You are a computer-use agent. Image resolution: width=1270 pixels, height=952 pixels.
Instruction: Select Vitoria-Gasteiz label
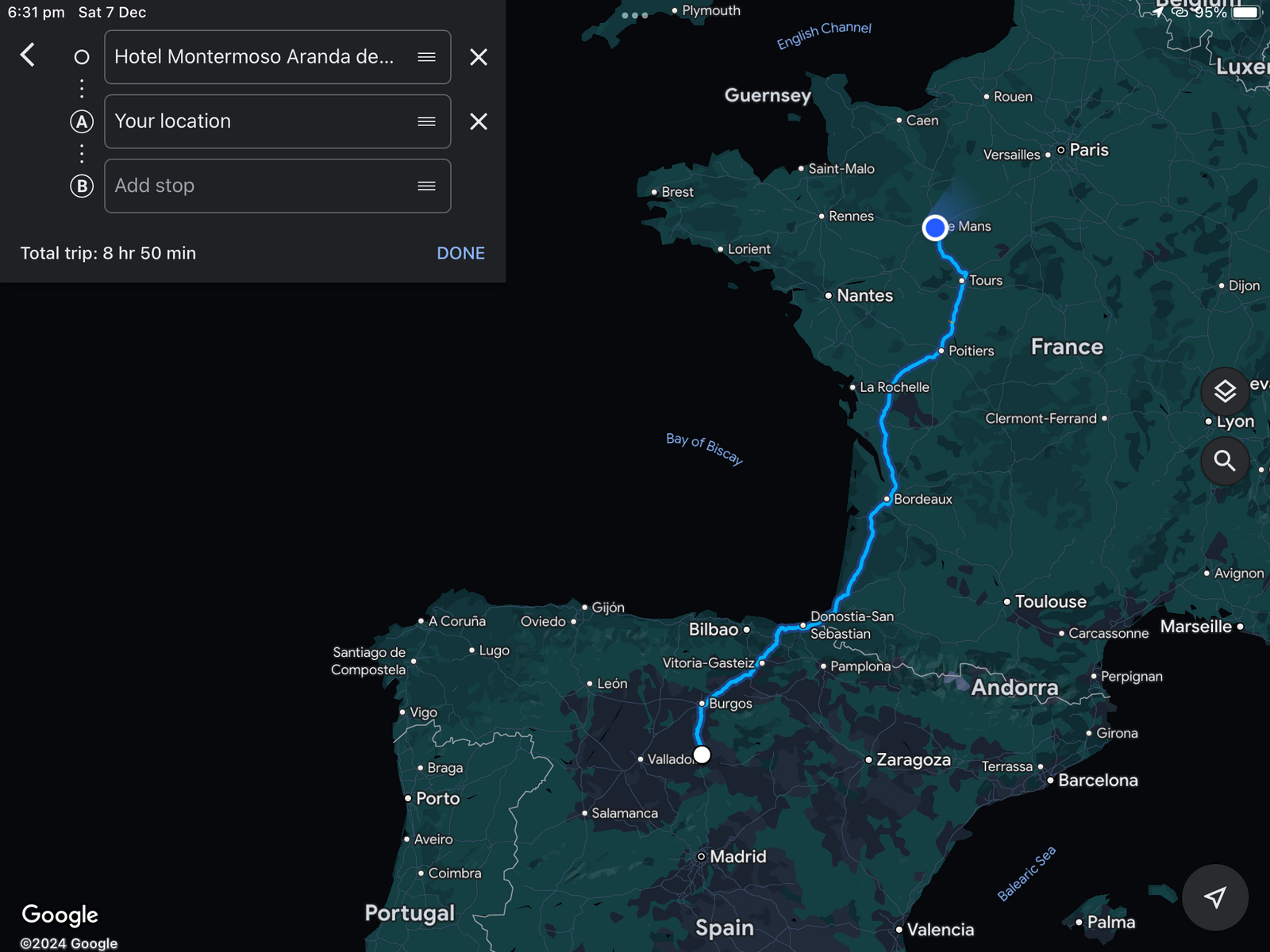point(709,662)
